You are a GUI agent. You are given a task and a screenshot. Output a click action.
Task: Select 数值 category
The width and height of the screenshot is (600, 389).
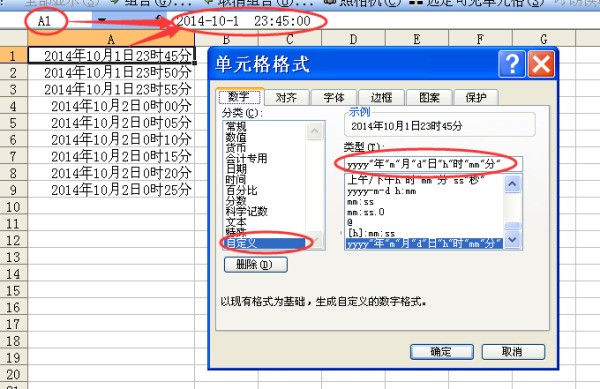[x=236, y=137]
